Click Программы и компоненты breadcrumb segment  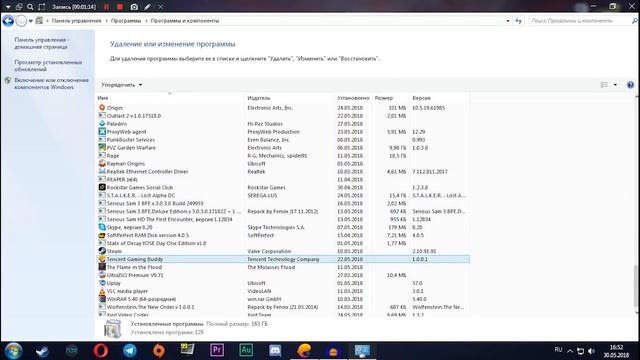[x=185, y=21]
